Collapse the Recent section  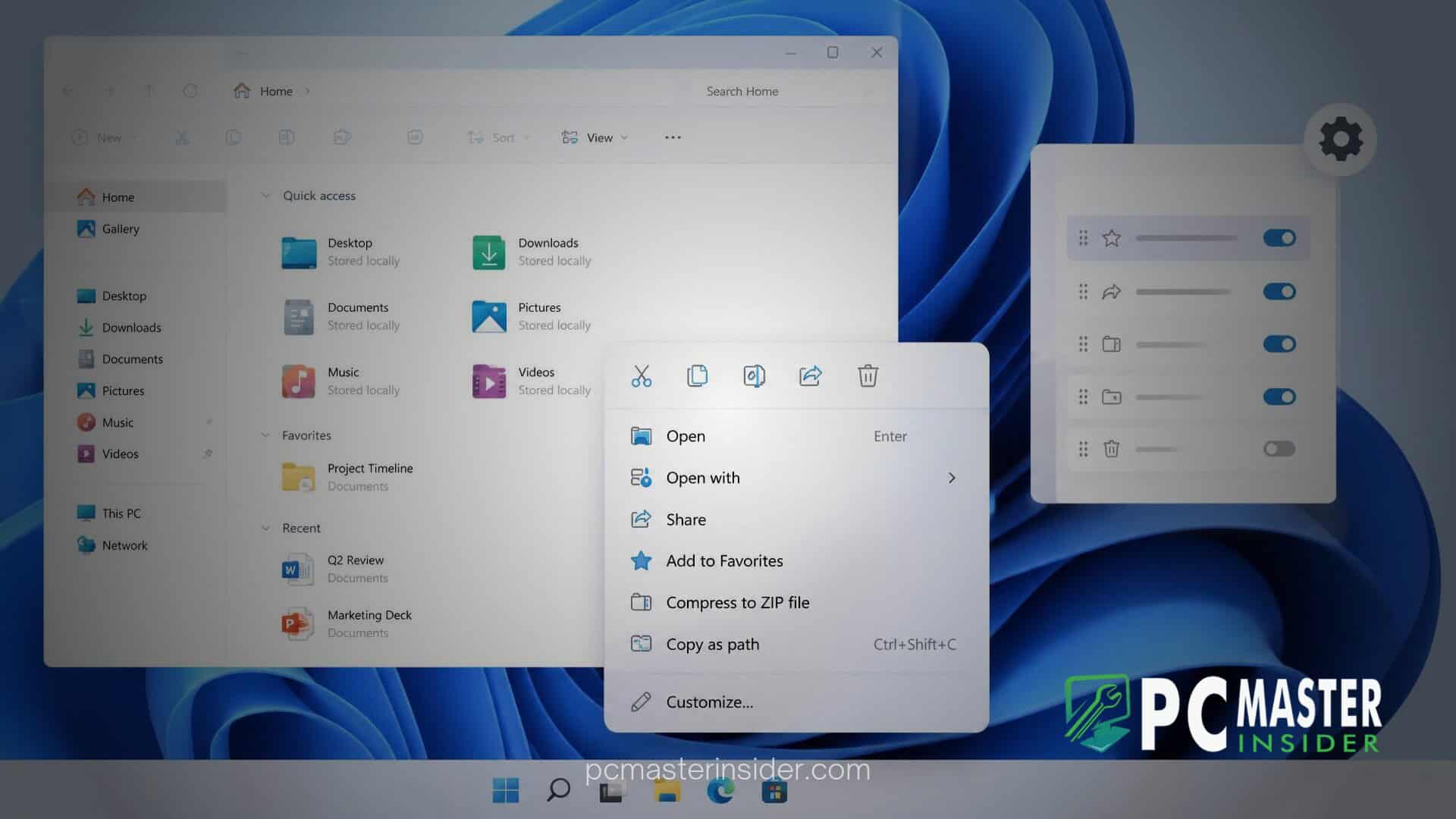click(x=265, y=528)
